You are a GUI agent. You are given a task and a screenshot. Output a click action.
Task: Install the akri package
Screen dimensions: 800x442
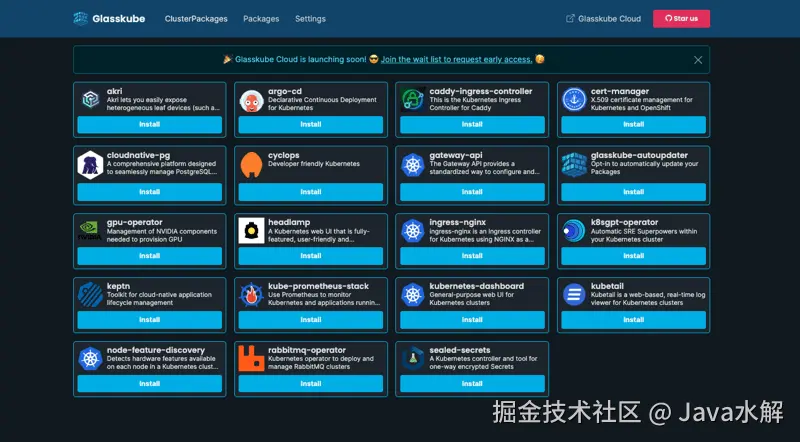coord(149,125)
